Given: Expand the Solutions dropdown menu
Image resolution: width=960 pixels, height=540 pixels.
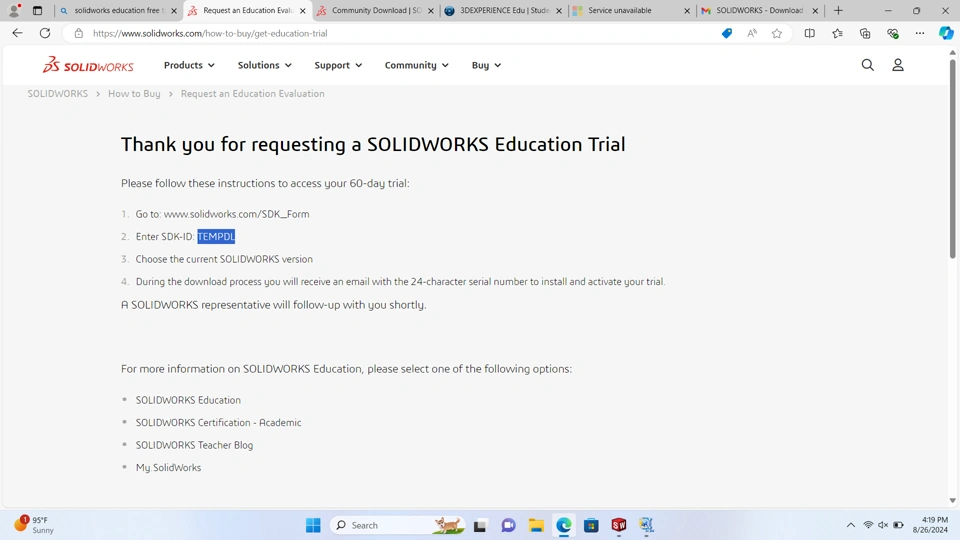Looking at the screenshot, I should click(264, 65).
